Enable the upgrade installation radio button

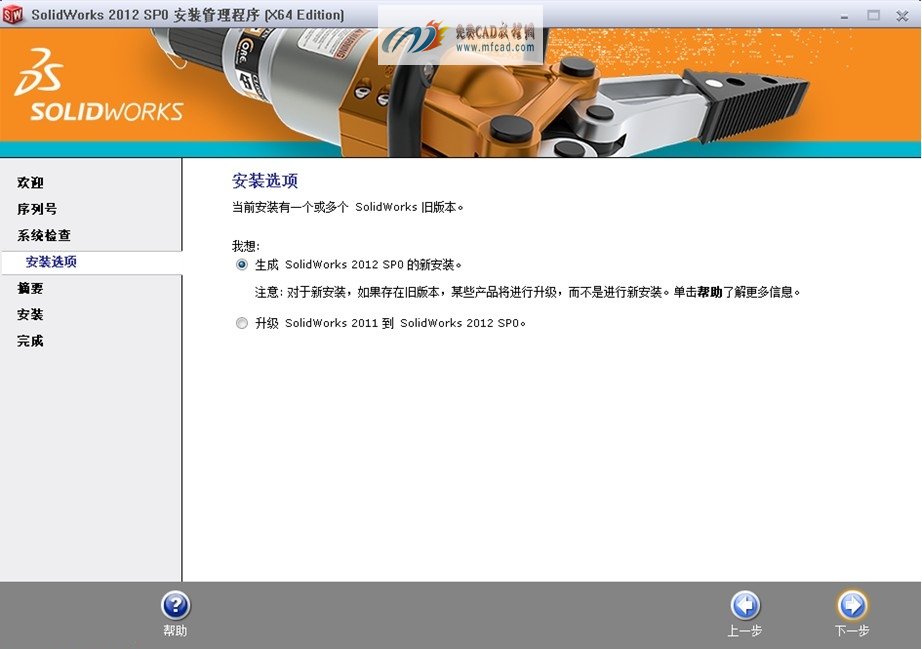coord(241,323)
